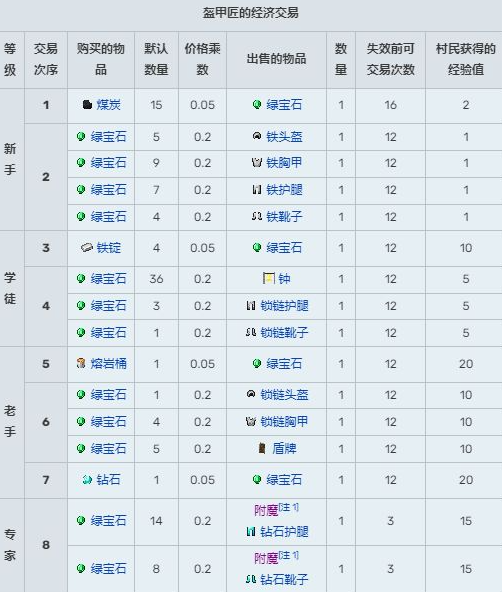Click default quantity 14 in 钻石护腿 row
The width and height of the screenshot is (502, 592).
click(x=156, y=520)
